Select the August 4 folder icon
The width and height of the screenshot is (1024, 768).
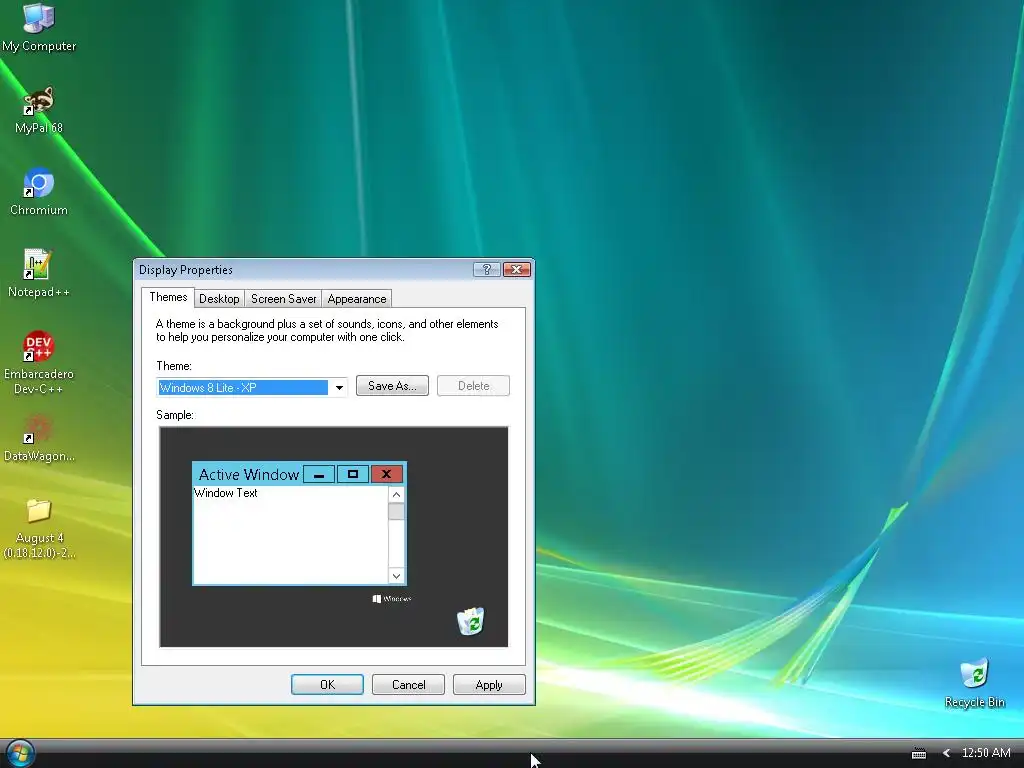pos(39,528)
